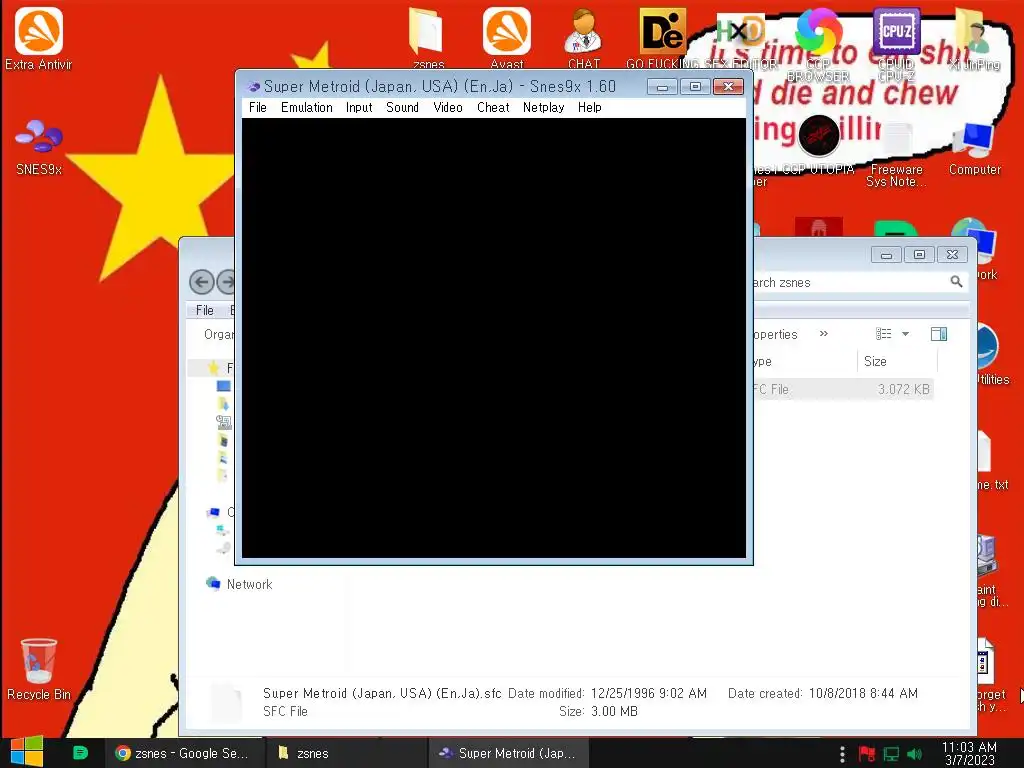The image size is (1024, 768).
Task: Switch to zsnes Google Search Chrome taskbar button
Action: coord(184,753)
